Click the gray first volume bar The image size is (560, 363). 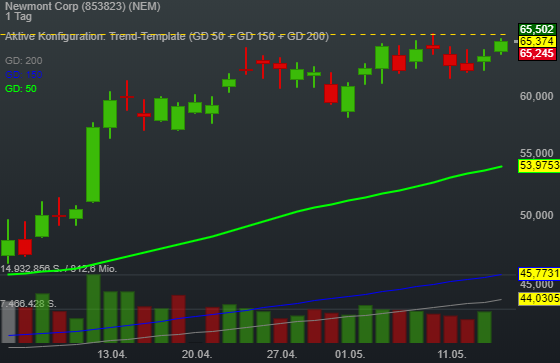pos(9,324)
